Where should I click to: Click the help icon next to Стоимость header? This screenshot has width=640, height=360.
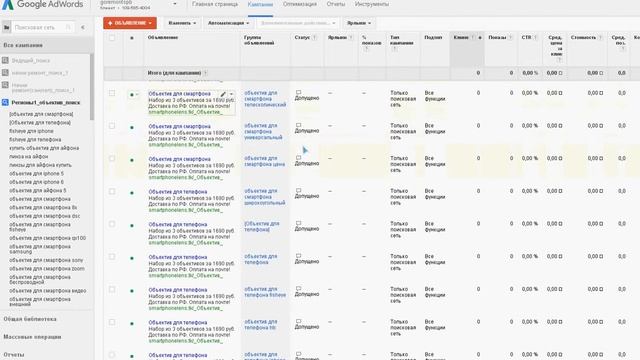[x=600, y=38]
